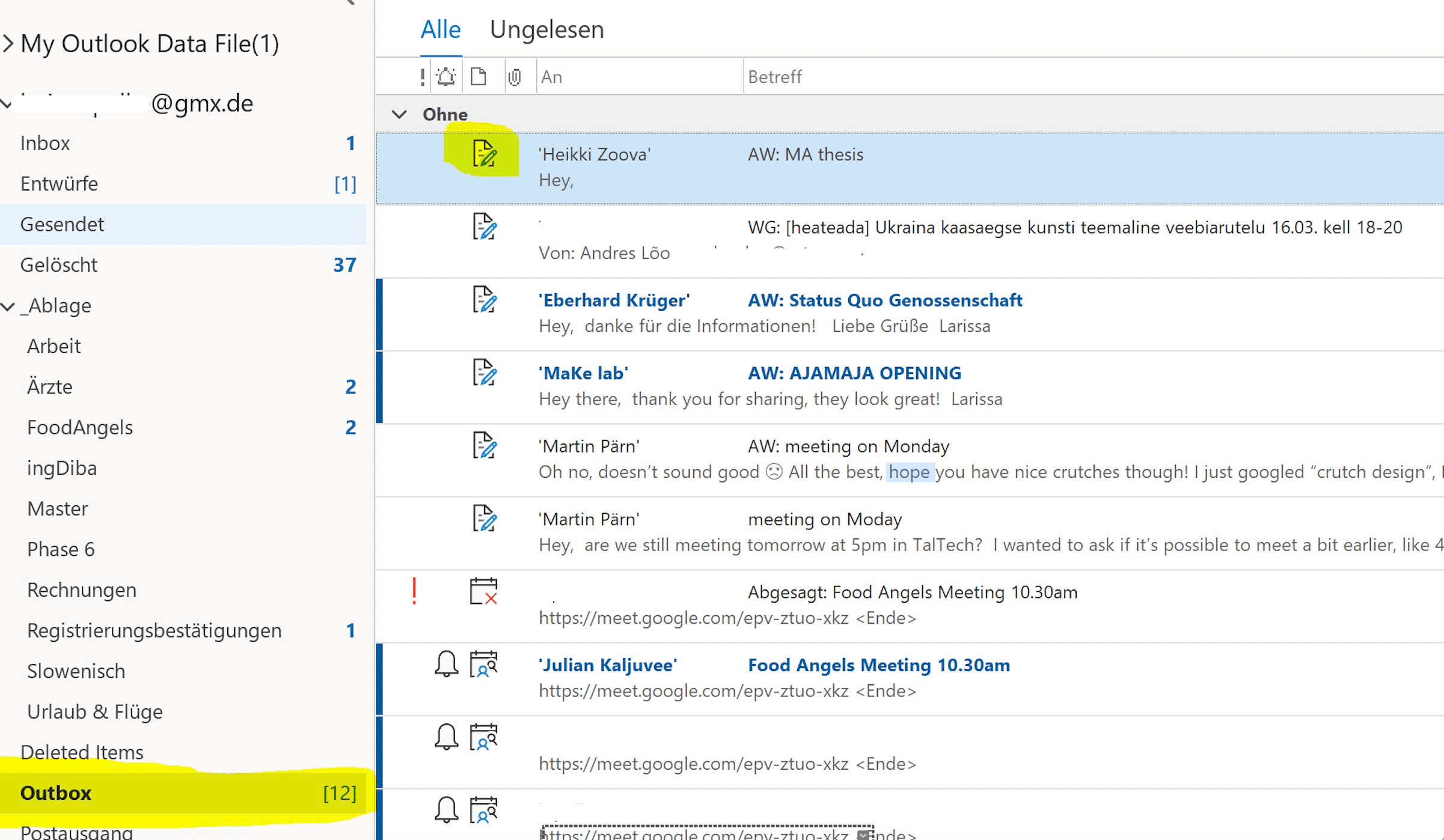
Task: Switch to the Ungelesen tab
Action: coord(547,28)
